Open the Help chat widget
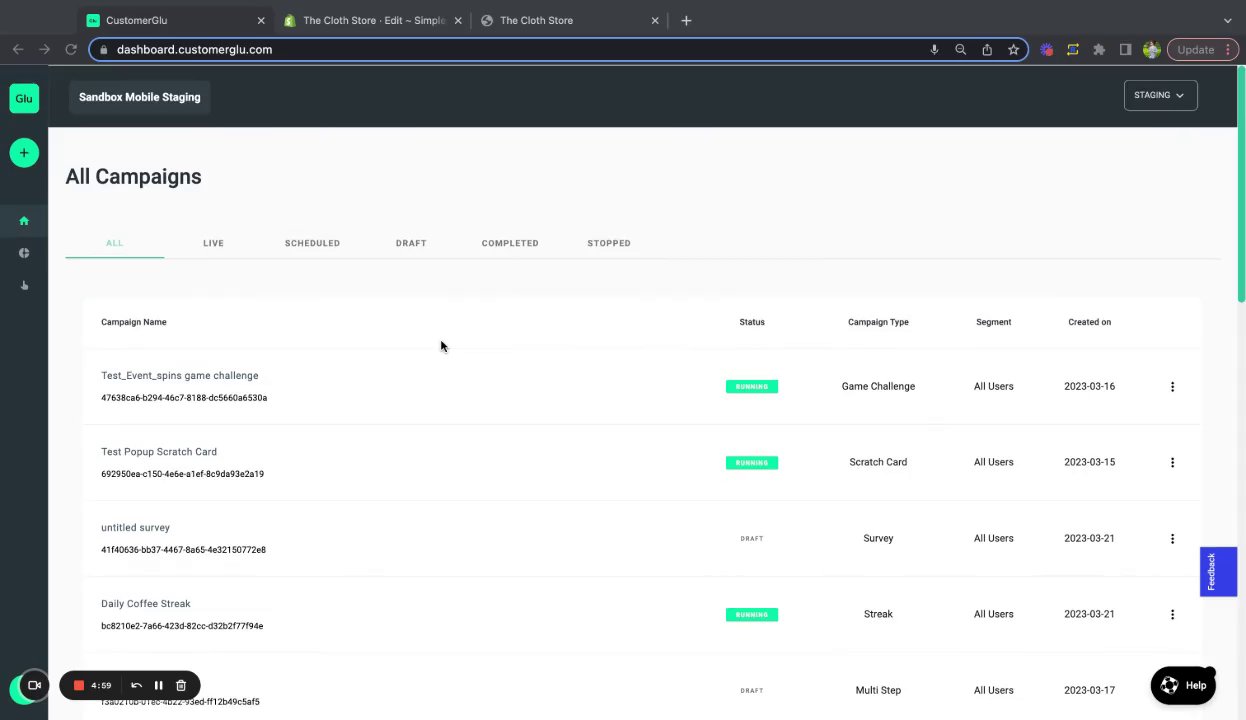Screen dimensions: 1246x720 1183,685
